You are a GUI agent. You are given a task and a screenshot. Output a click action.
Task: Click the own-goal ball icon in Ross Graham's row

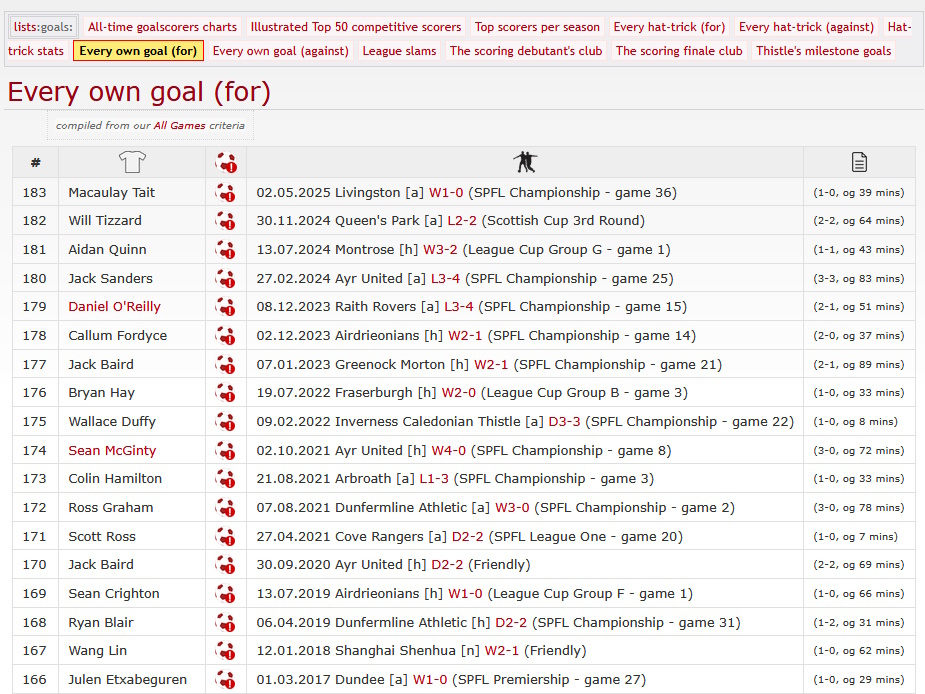point(226,508)
